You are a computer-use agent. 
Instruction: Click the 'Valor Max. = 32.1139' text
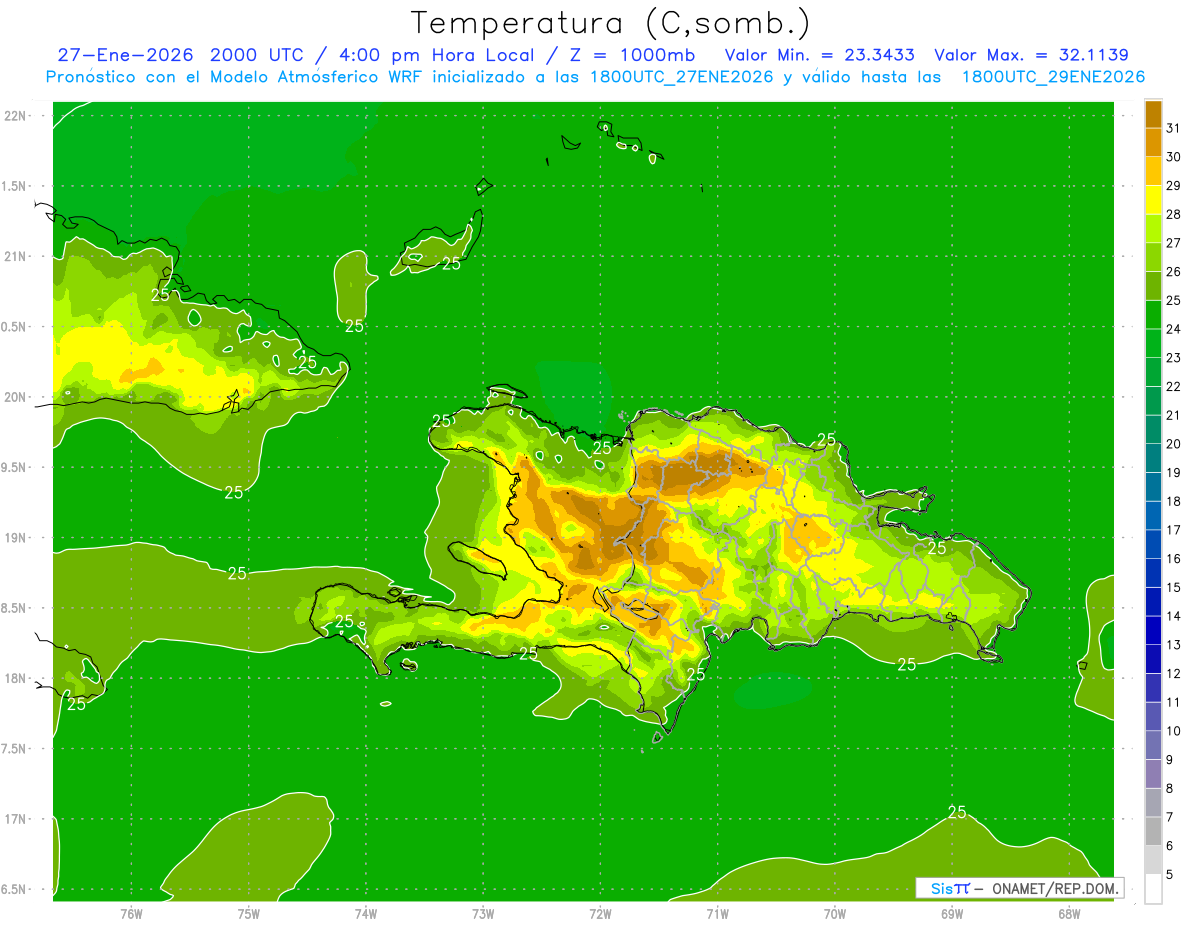1032,55
